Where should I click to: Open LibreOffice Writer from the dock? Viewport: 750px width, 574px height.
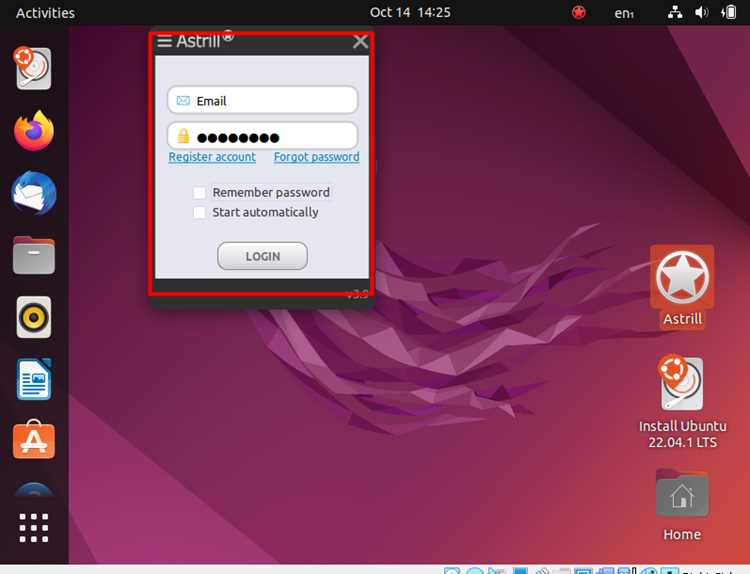click(x=33, y=379)
